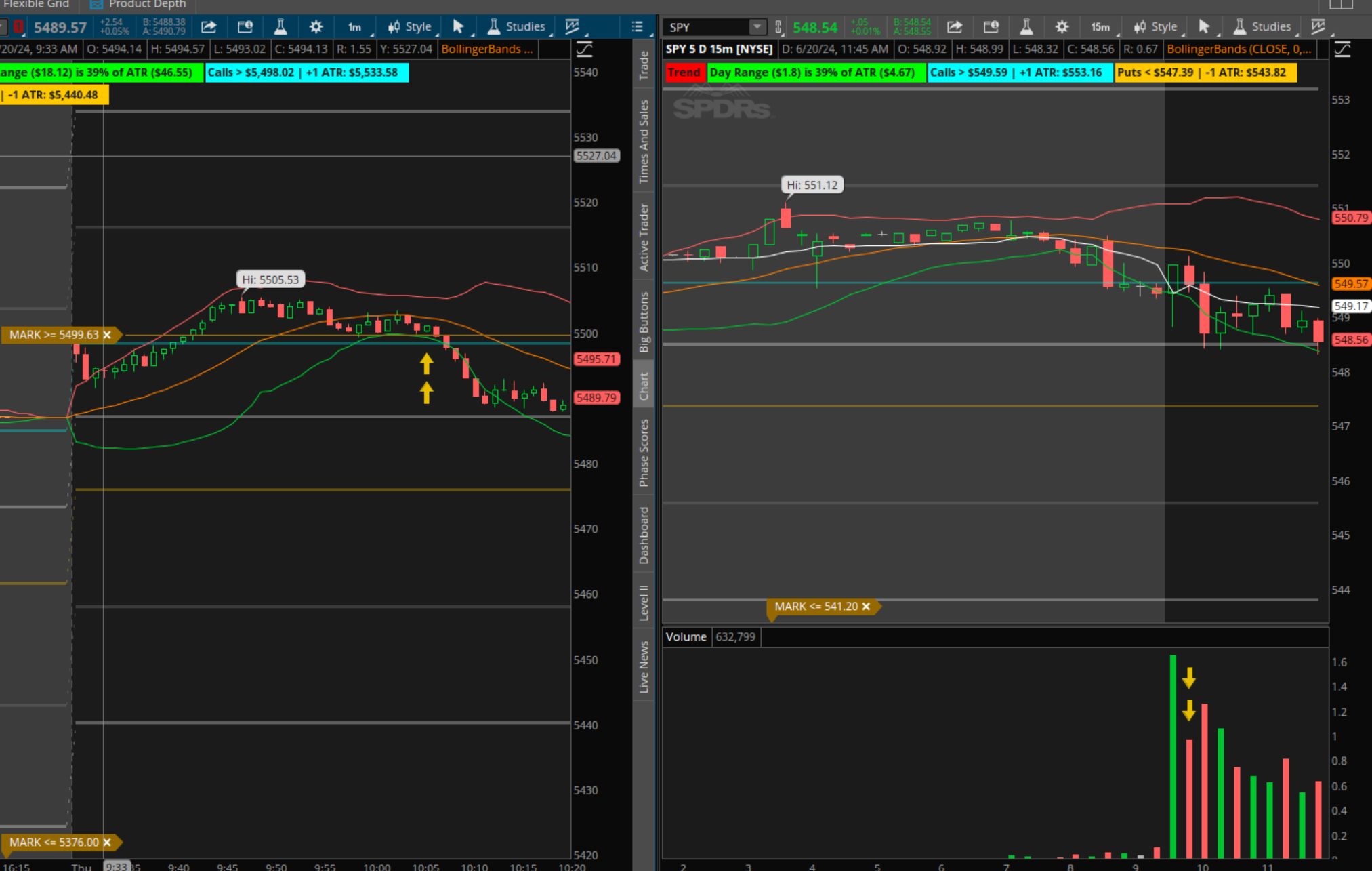Click the red Trend indicator label

coord(684,73)
